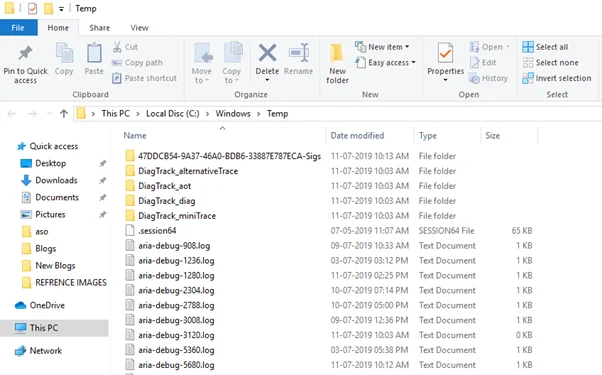Select the .session64 file
602x375 pixels.
click(x=150, y=231)
